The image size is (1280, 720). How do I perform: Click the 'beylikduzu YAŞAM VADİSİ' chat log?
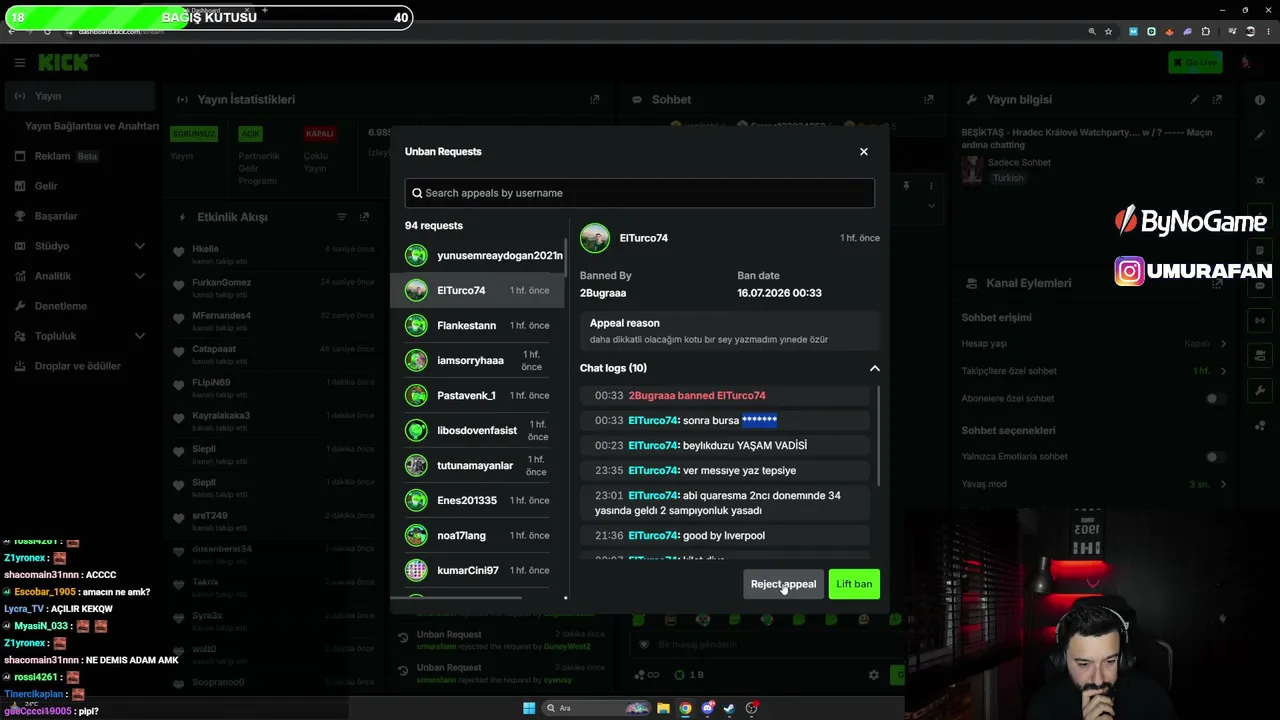click(725, 445)
